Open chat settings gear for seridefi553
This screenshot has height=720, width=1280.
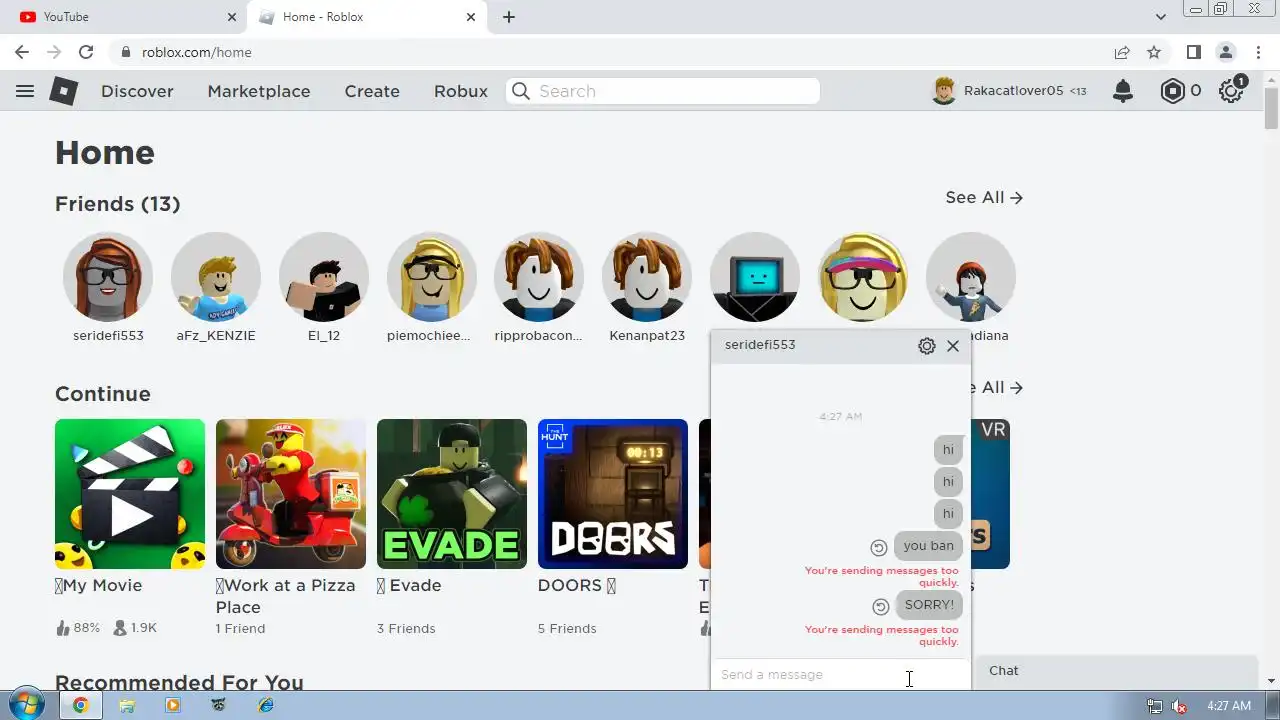[927, 346]
